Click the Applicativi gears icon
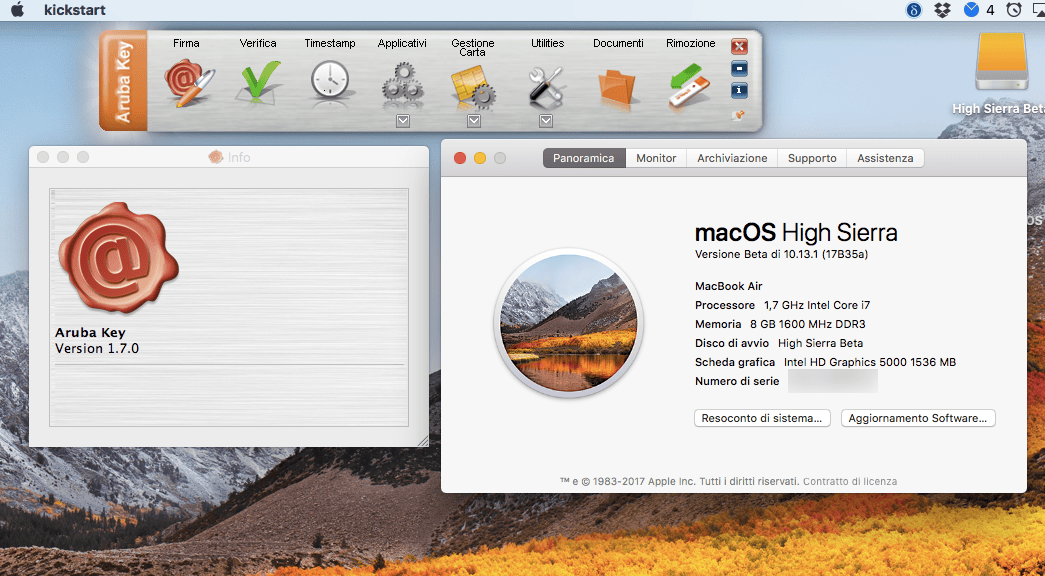 (x=403, y=85)
